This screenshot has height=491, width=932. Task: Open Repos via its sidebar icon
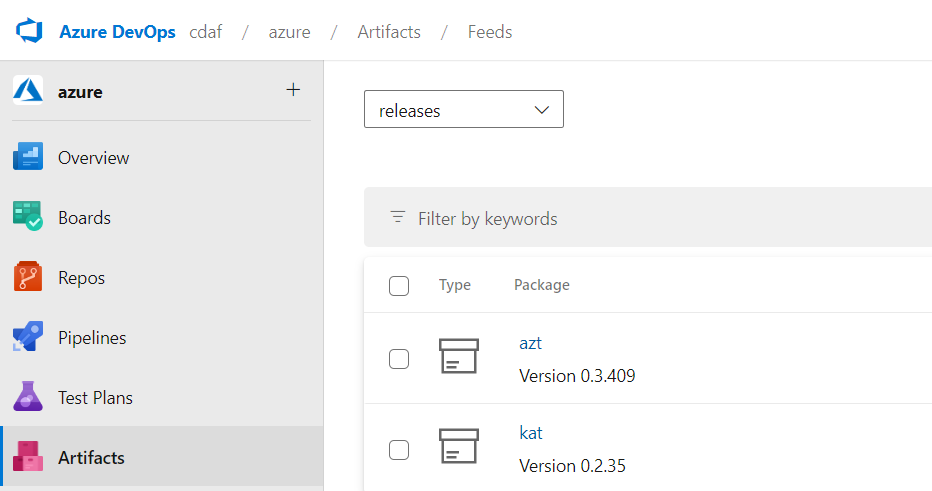point(28,277)
